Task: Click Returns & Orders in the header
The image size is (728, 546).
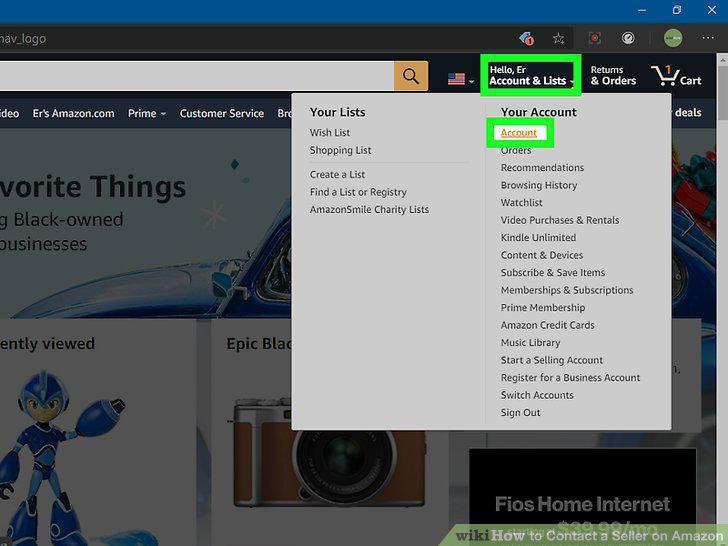Action: click(x=613, y=76)
